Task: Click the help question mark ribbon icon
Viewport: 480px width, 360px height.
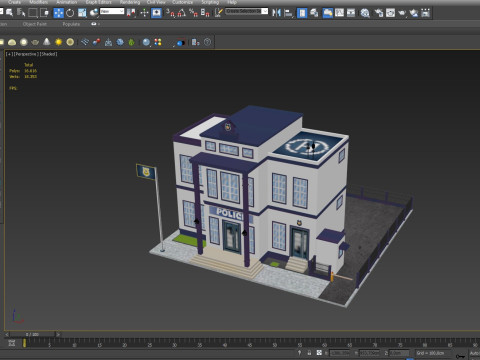Action: pos(207,42)
